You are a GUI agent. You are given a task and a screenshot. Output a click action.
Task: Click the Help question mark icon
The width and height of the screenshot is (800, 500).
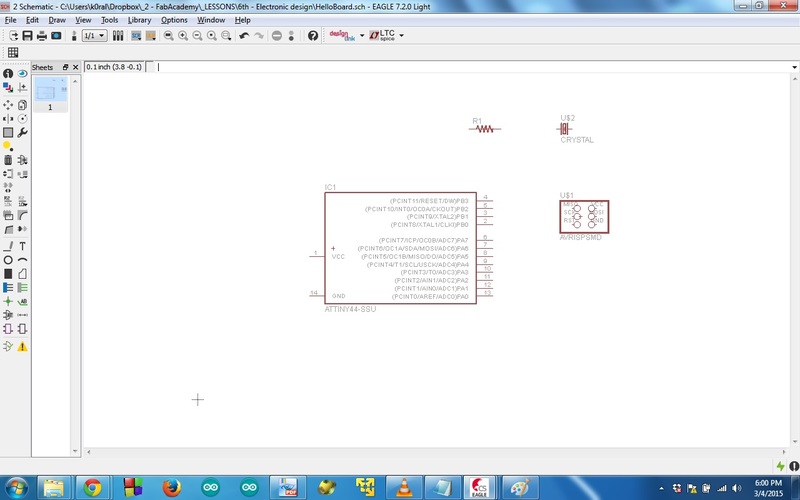tap(313, 36)
